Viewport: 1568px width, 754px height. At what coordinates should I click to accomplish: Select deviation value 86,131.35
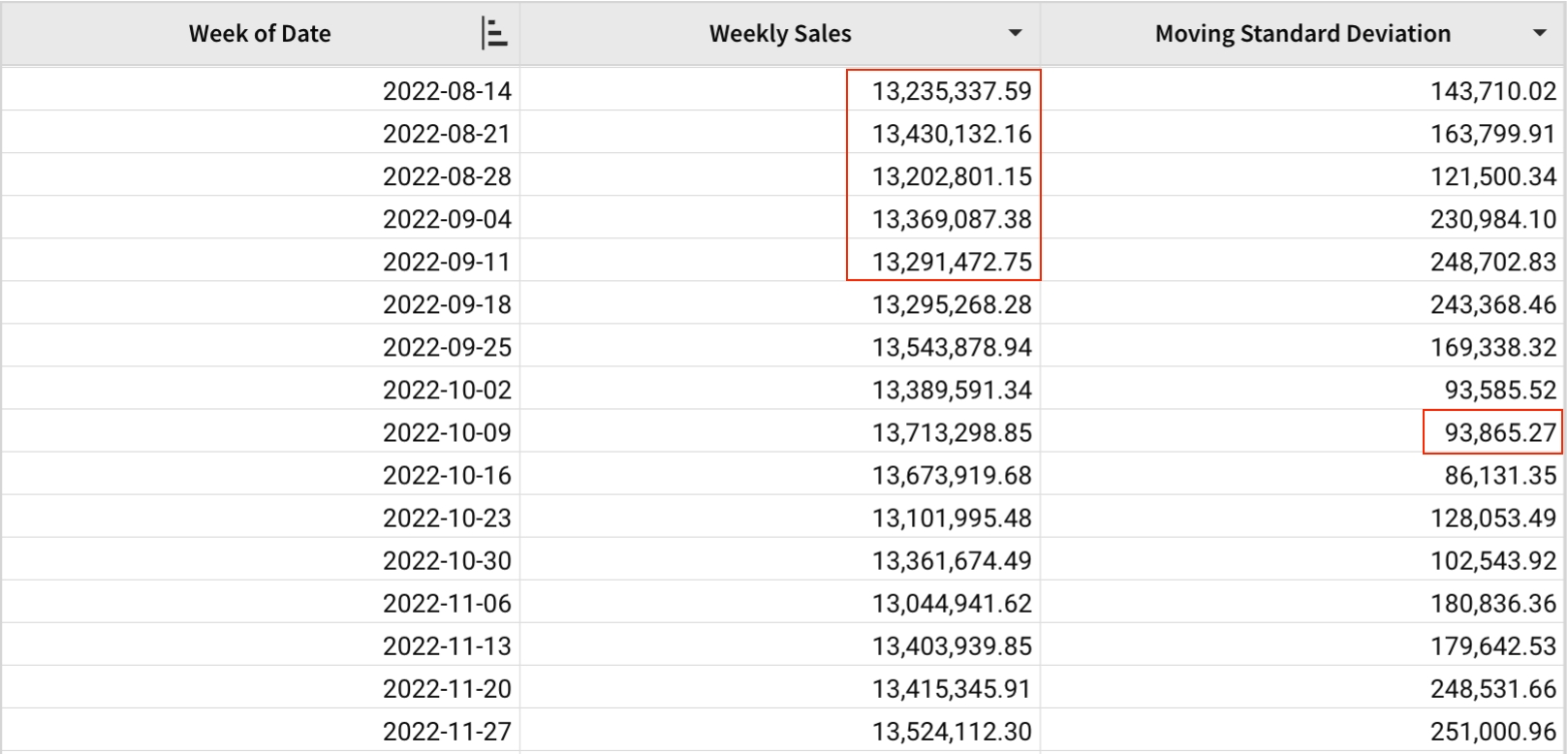pos(1499,475)
